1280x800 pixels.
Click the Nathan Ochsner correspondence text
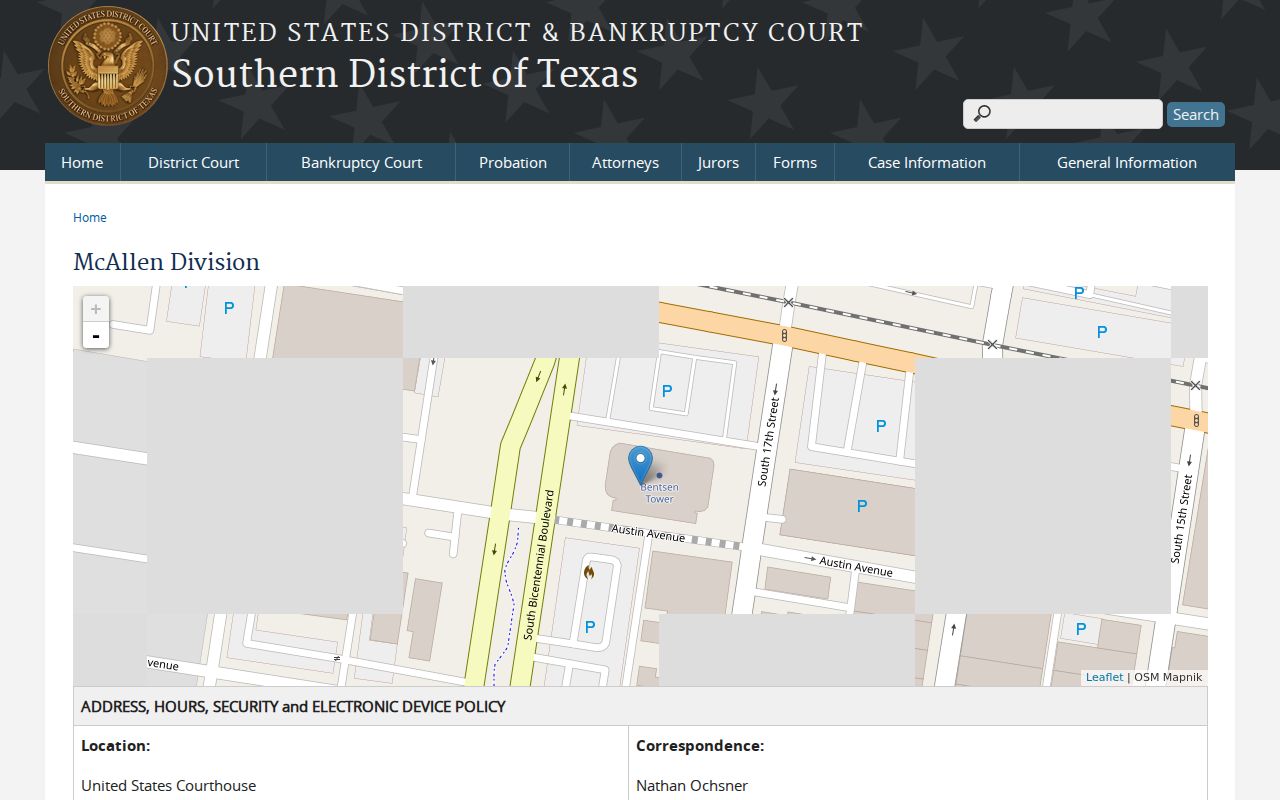point(692,785)
